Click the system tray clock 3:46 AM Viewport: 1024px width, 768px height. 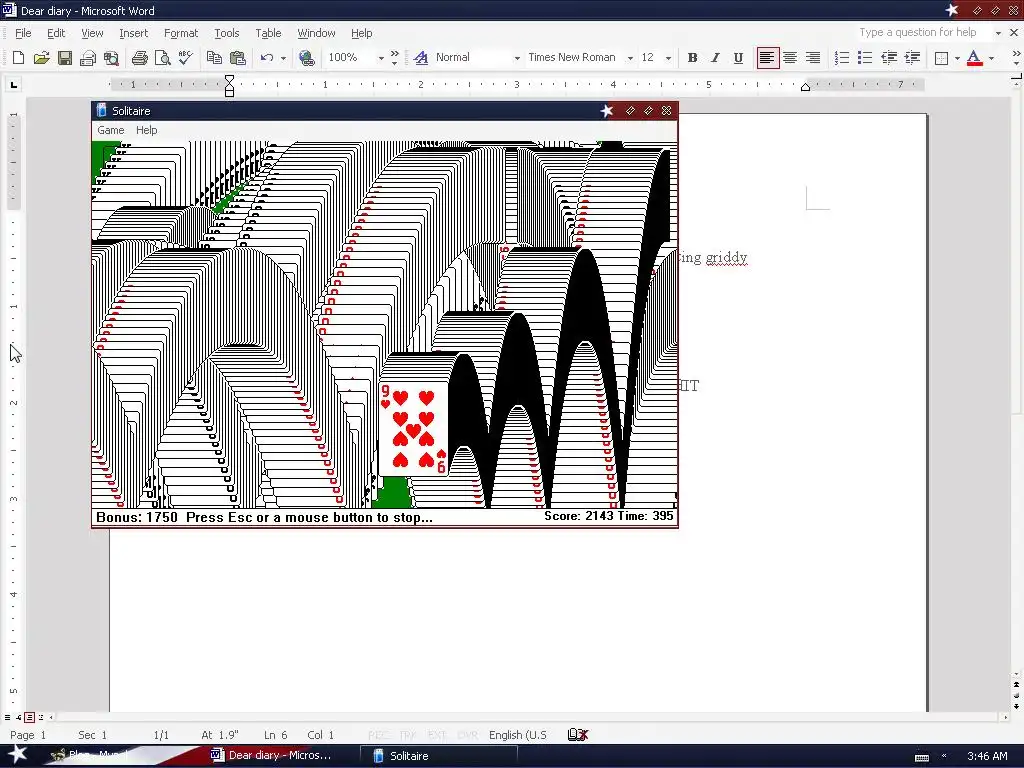(x=989, y=756)
